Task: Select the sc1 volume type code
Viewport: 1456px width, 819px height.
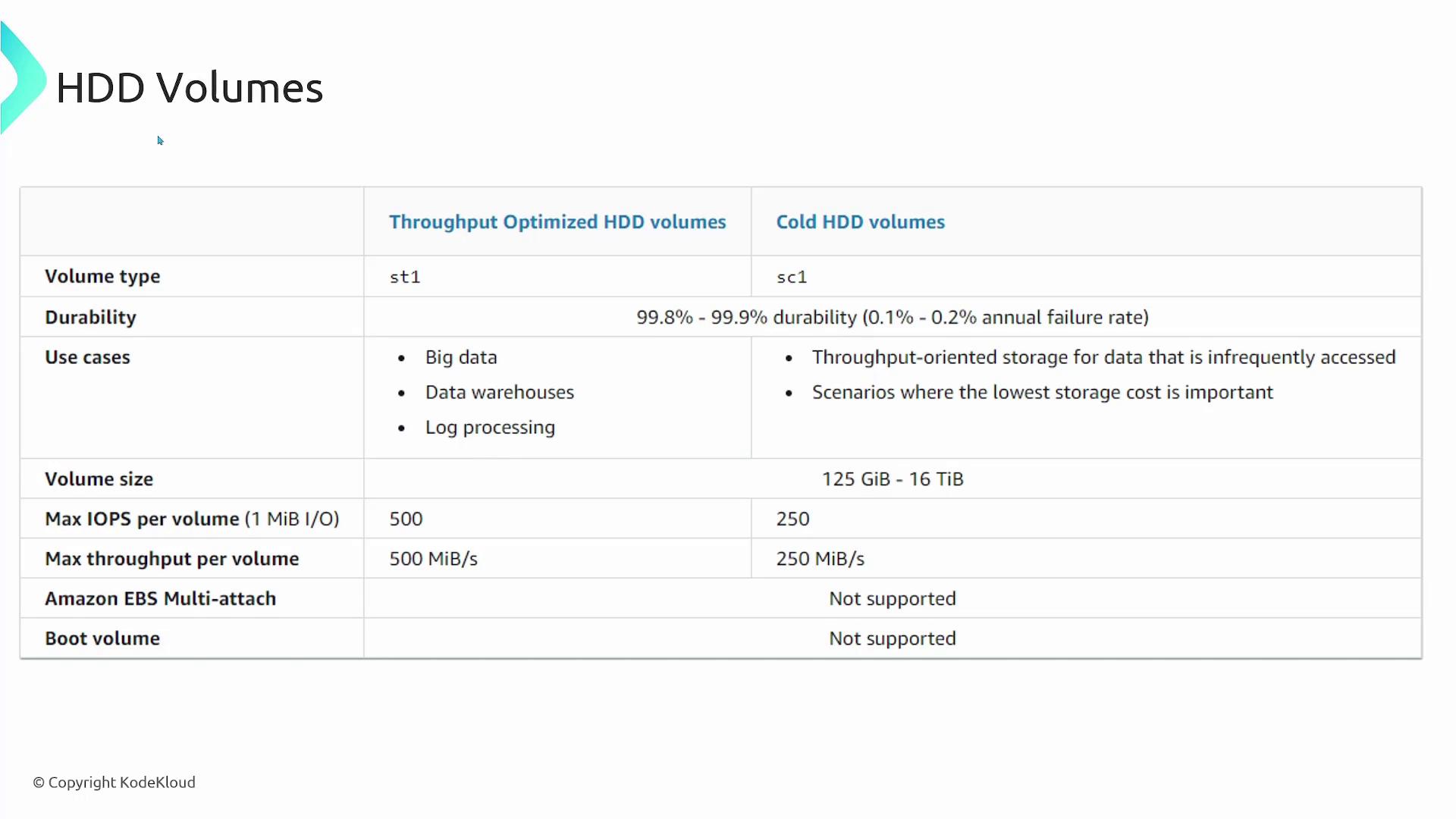Action: (792, 278)
